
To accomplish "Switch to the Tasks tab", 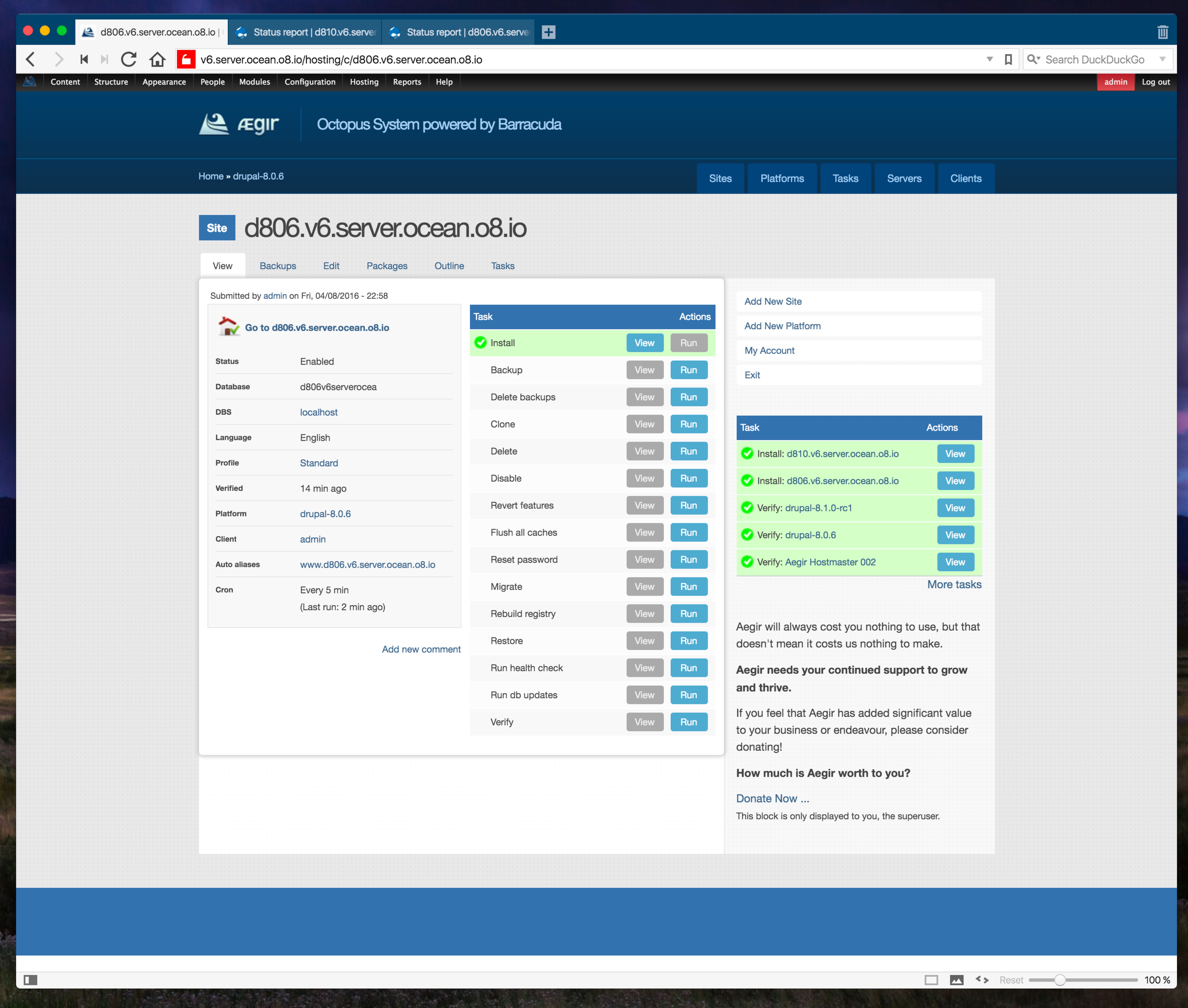I will (x=503, y=265).
